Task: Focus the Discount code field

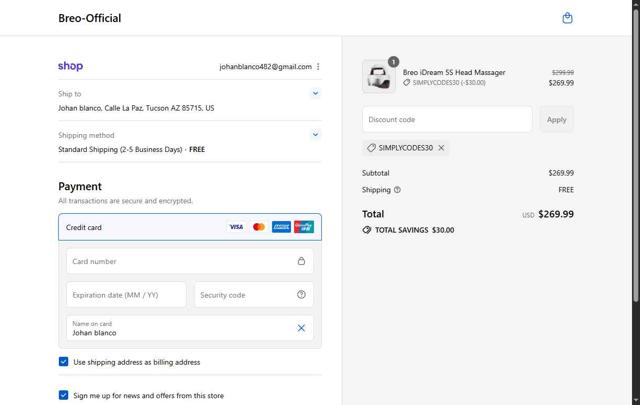Action: [x=447, y=120]
